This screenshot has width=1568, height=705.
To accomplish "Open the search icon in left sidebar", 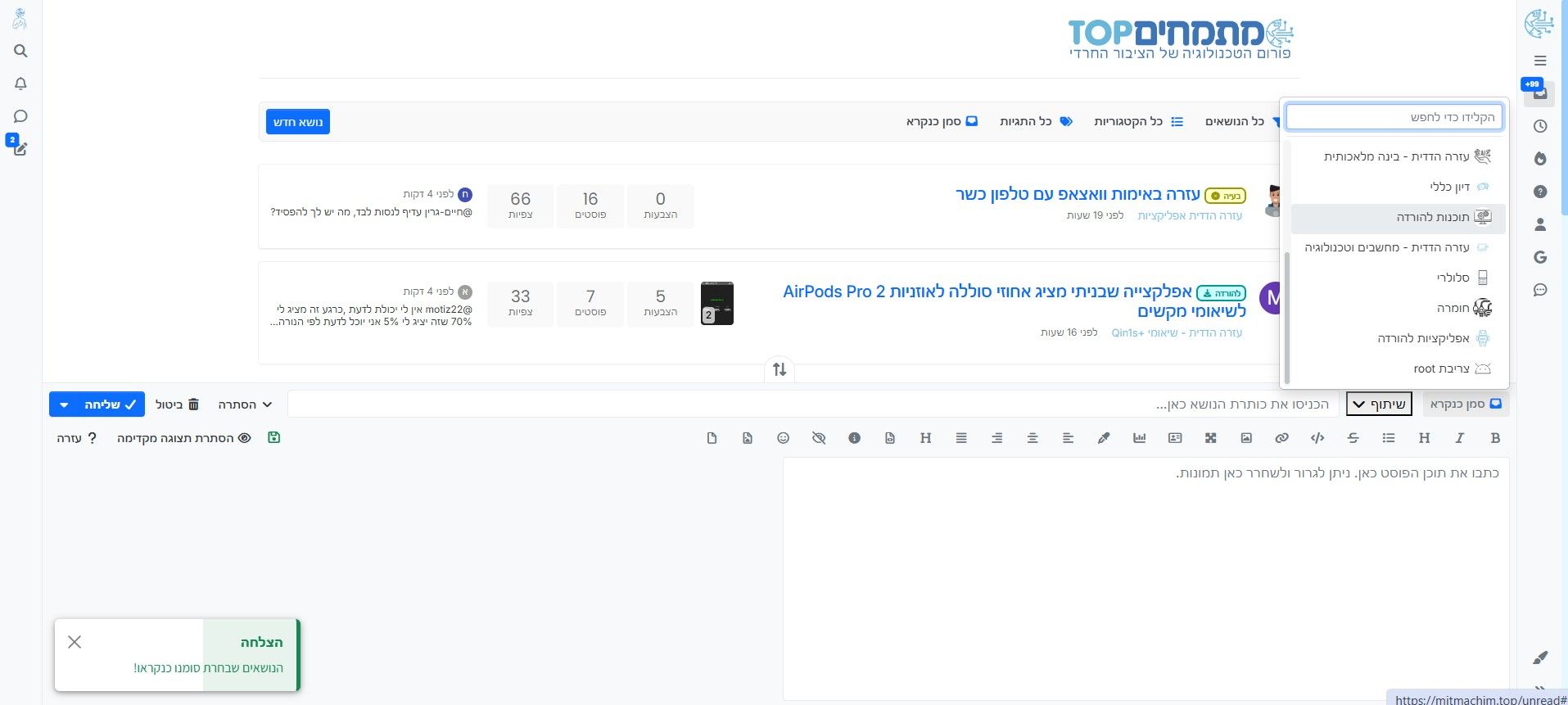I will tap(20, 51).
